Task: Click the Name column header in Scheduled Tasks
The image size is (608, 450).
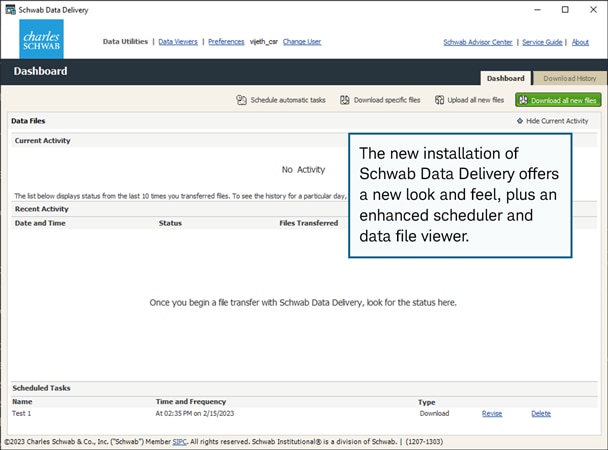Action: coord(22,402)
